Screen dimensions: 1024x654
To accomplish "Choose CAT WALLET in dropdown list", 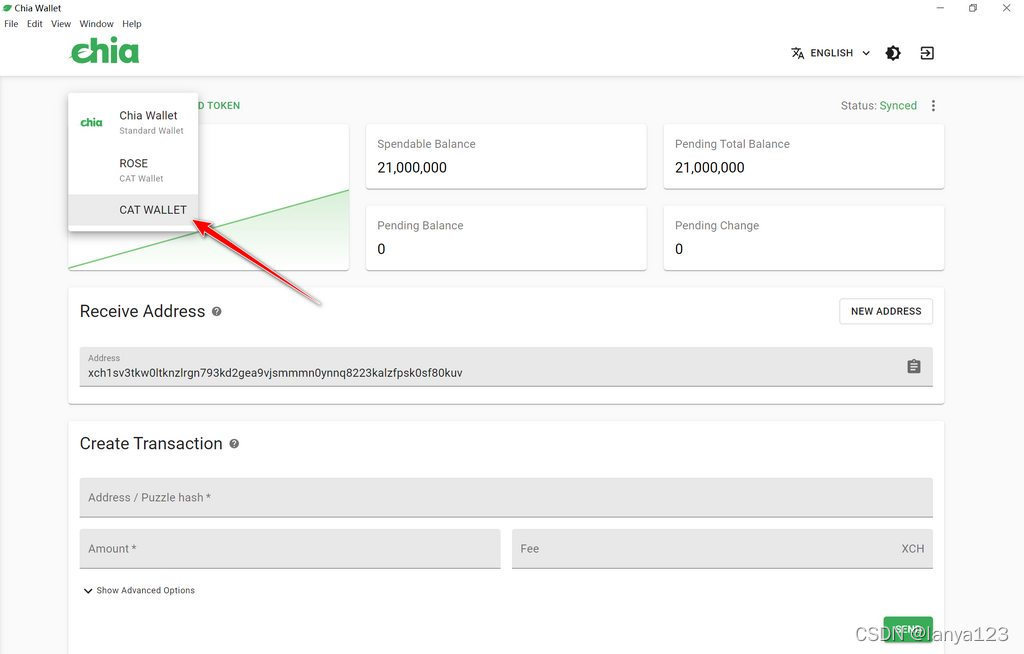I will [x=133, y=210].
